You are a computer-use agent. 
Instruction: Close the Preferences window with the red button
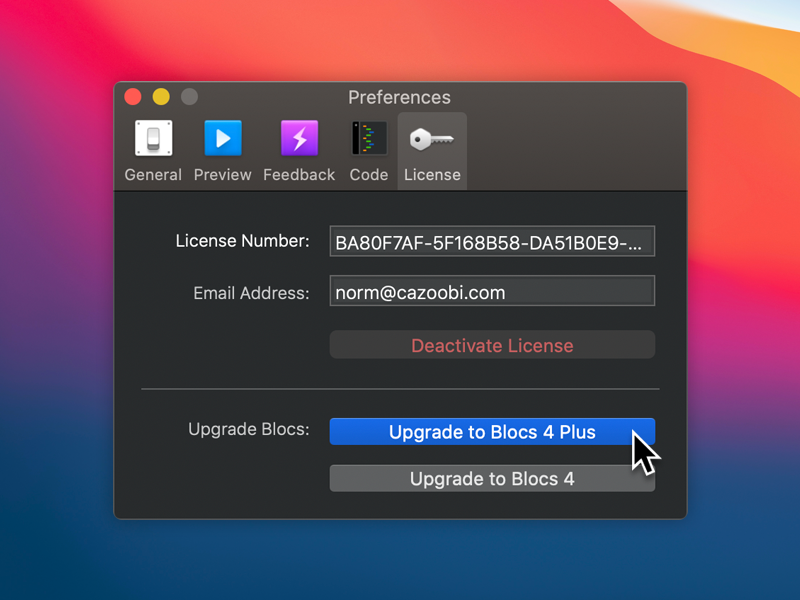pos(133,97)
